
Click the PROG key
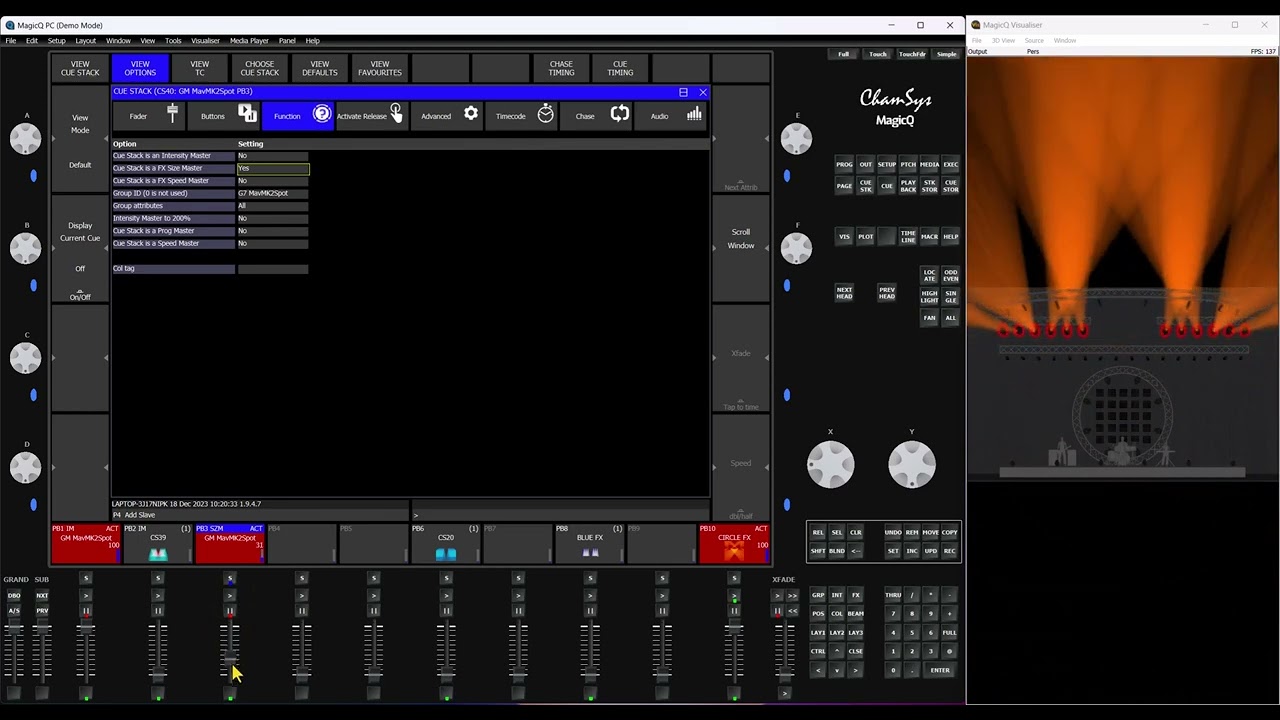[844, 164]
